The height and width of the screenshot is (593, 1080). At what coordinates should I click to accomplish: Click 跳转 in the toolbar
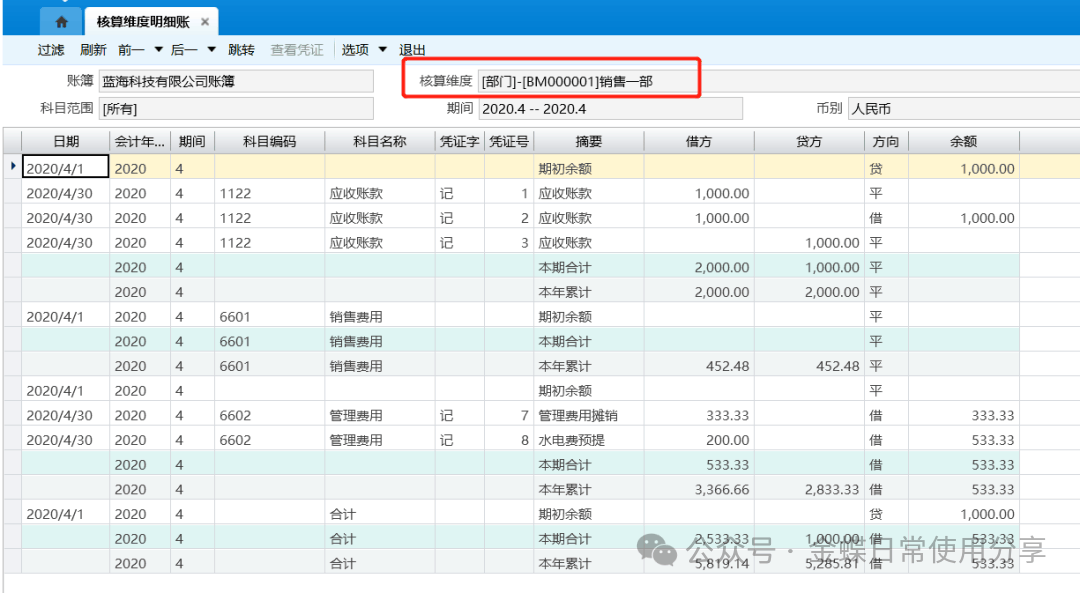241,50
